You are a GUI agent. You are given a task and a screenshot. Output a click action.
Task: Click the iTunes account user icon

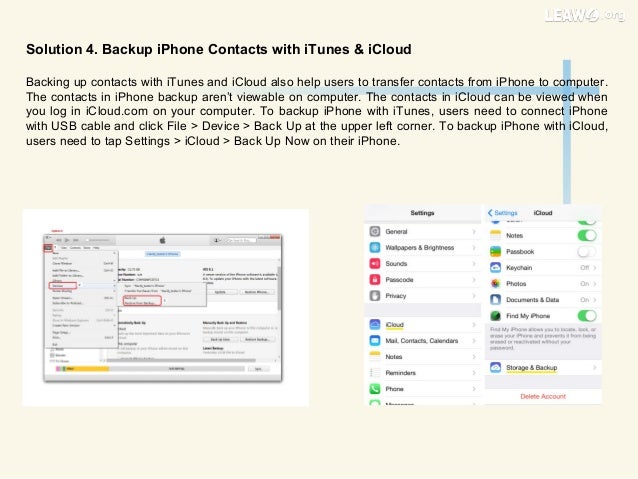(216, 240)
